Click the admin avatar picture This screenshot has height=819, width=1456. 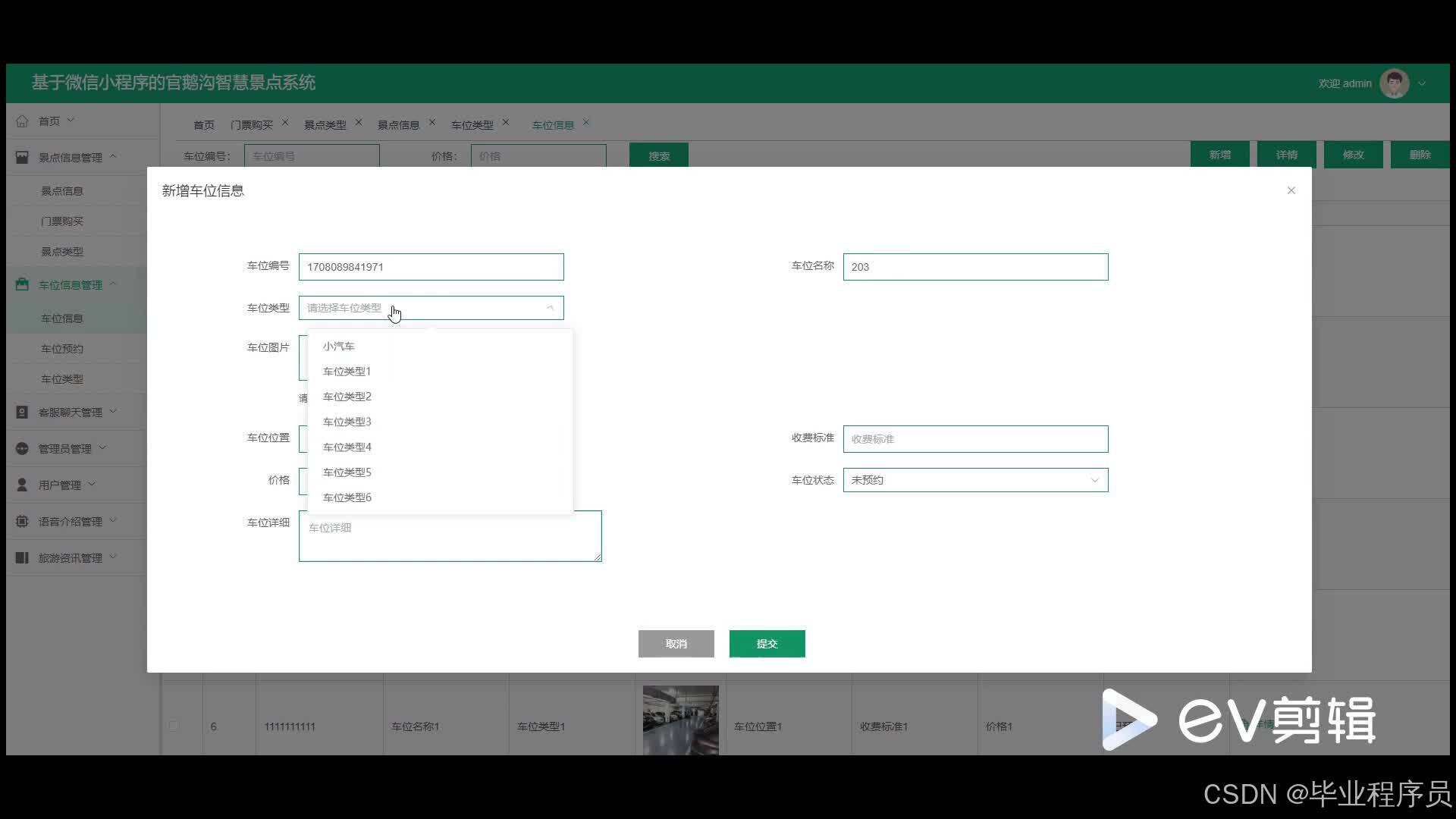coord(1394,83)
